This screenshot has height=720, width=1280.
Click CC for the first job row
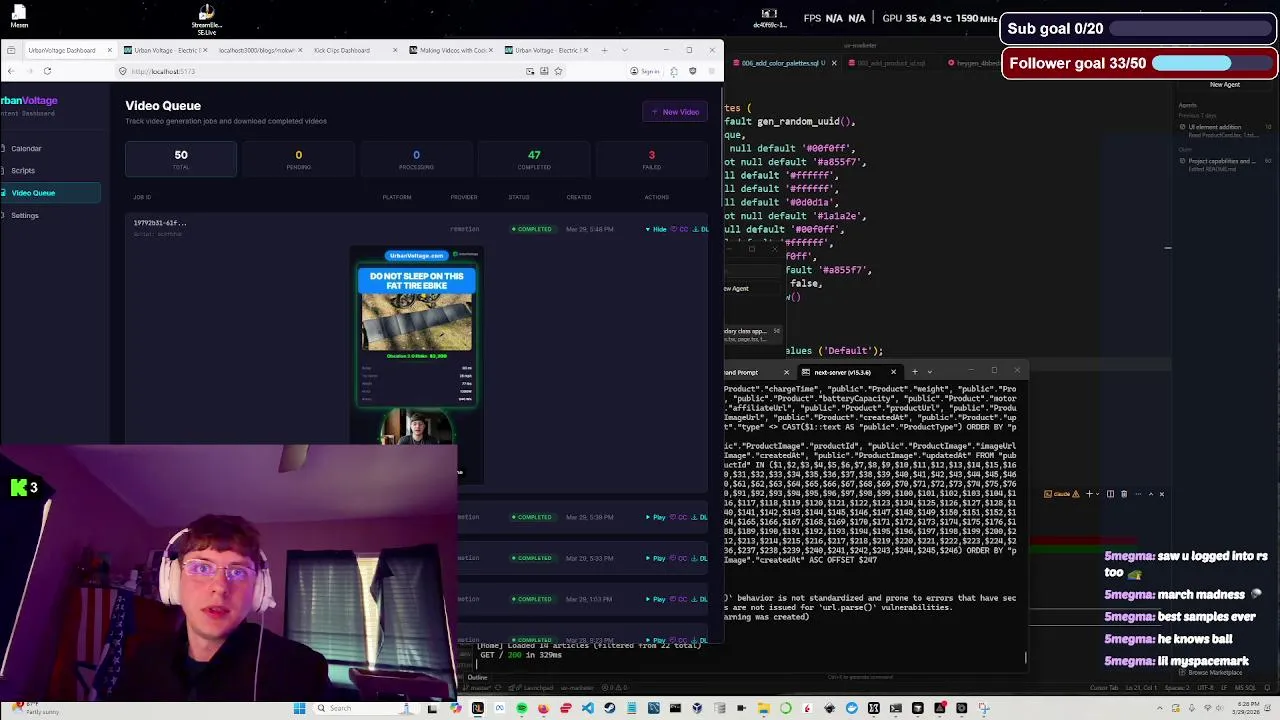point(681,229)
